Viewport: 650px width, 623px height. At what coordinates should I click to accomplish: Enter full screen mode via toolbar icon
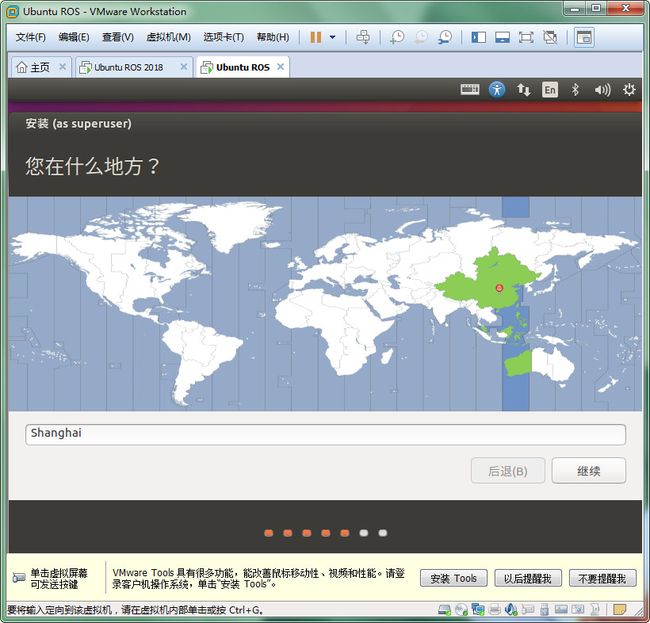coord(526,37)
